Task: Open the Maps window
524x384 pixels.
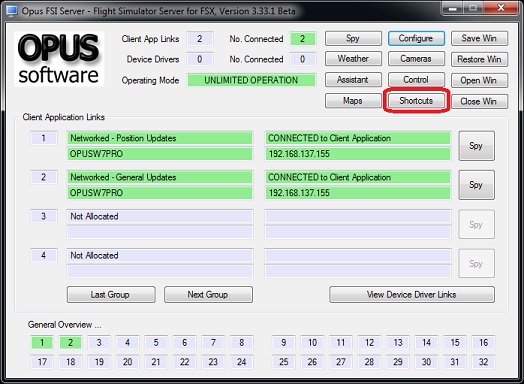Action: pos(353,101)
